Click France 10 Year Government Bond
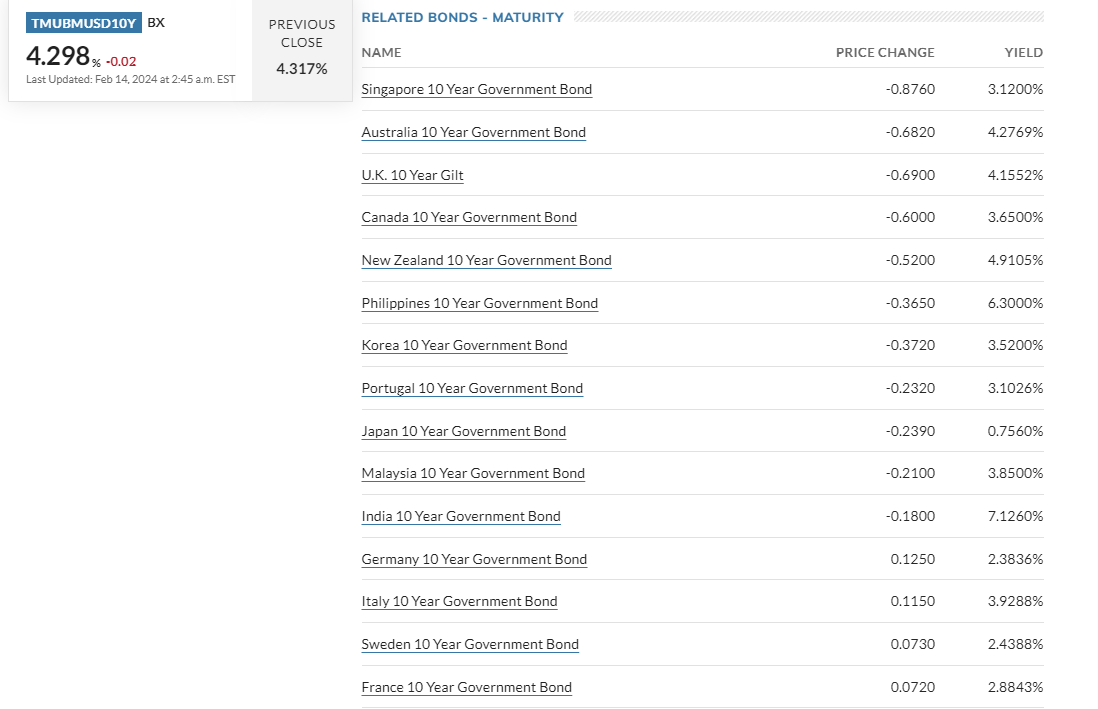Image resolution: width=1098 pixels, height=709 pixels. (x=466, y=687)
